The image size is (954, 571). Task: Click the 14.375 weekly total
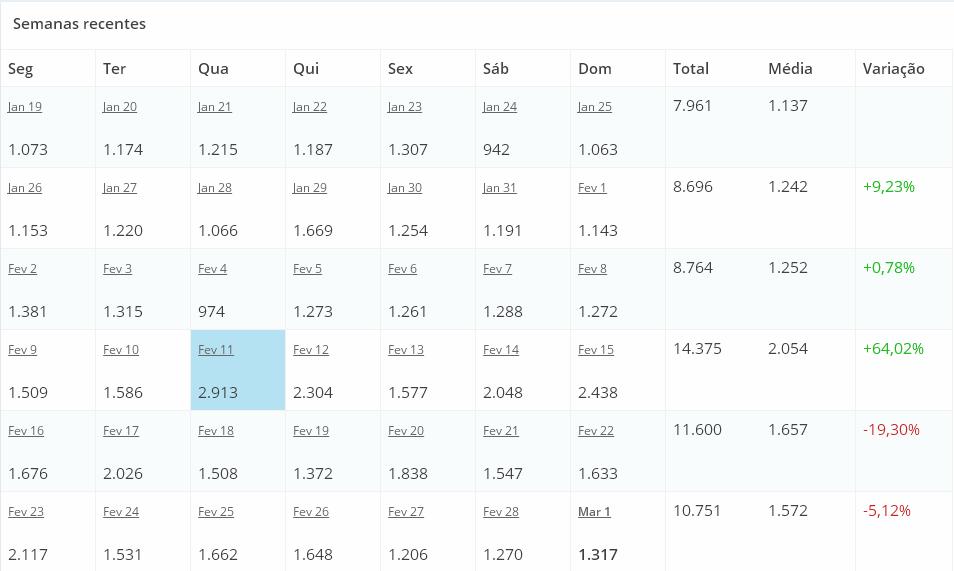click(x=697, y=349)
